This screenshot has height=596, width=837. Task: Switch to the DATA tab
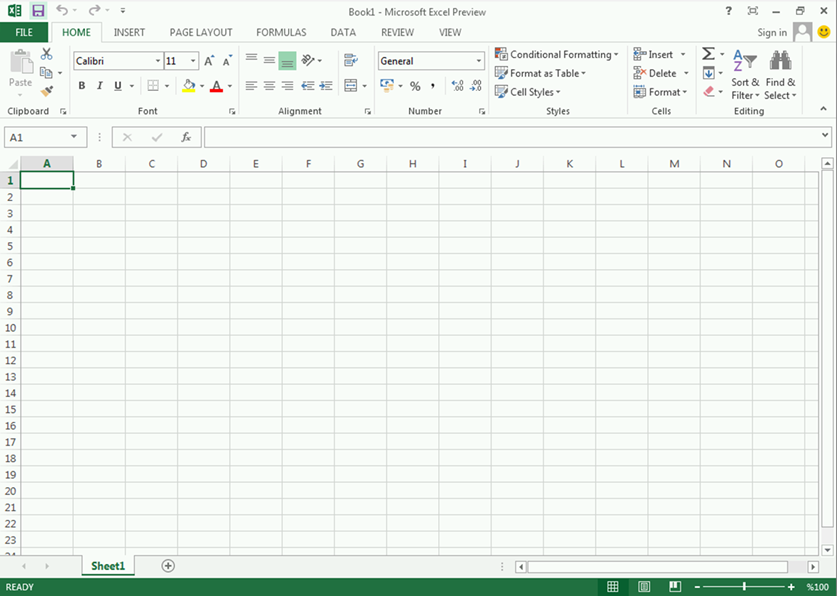pos(343,32)
